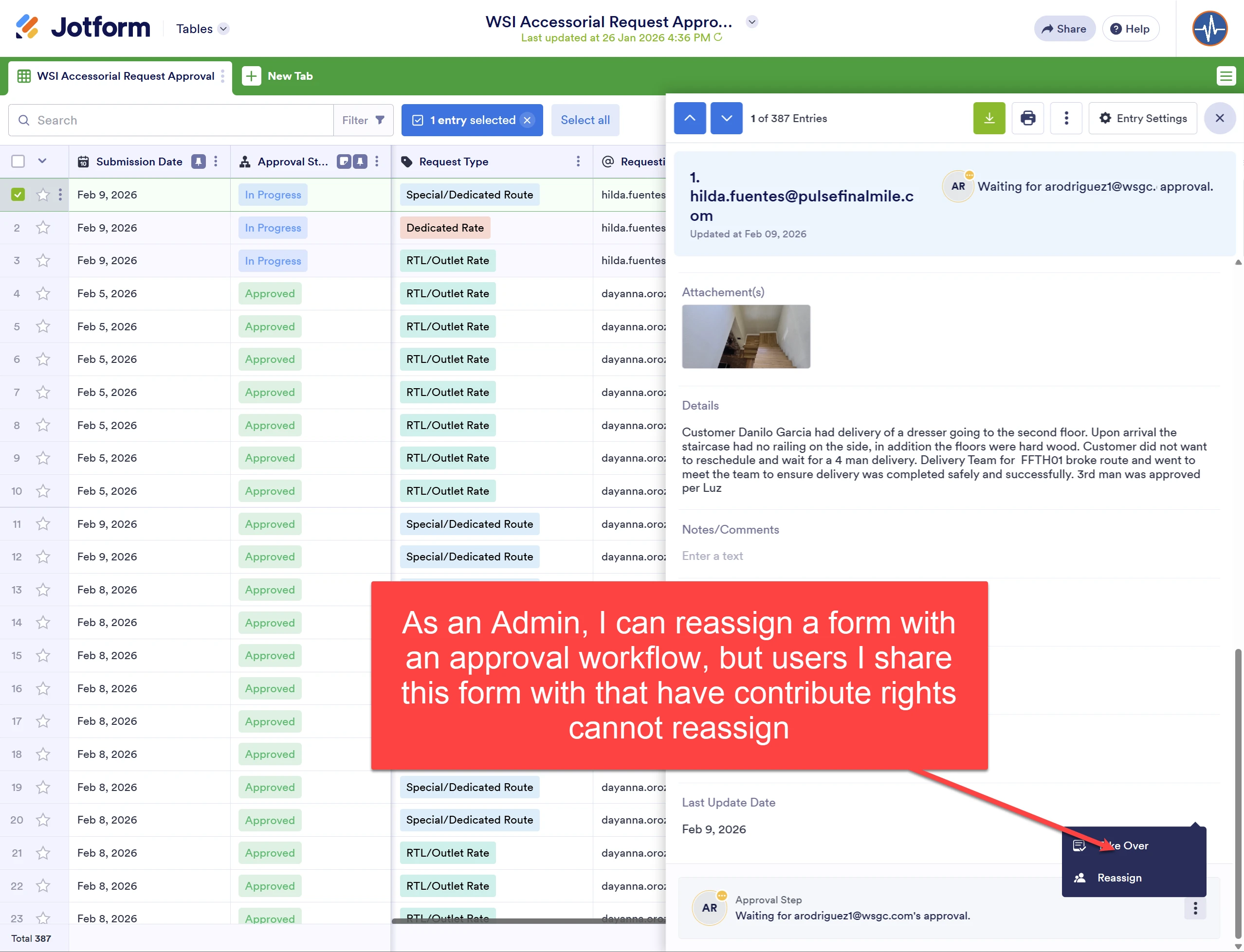
Task: Go to next entry with down arrow
Action: (726, 118)
